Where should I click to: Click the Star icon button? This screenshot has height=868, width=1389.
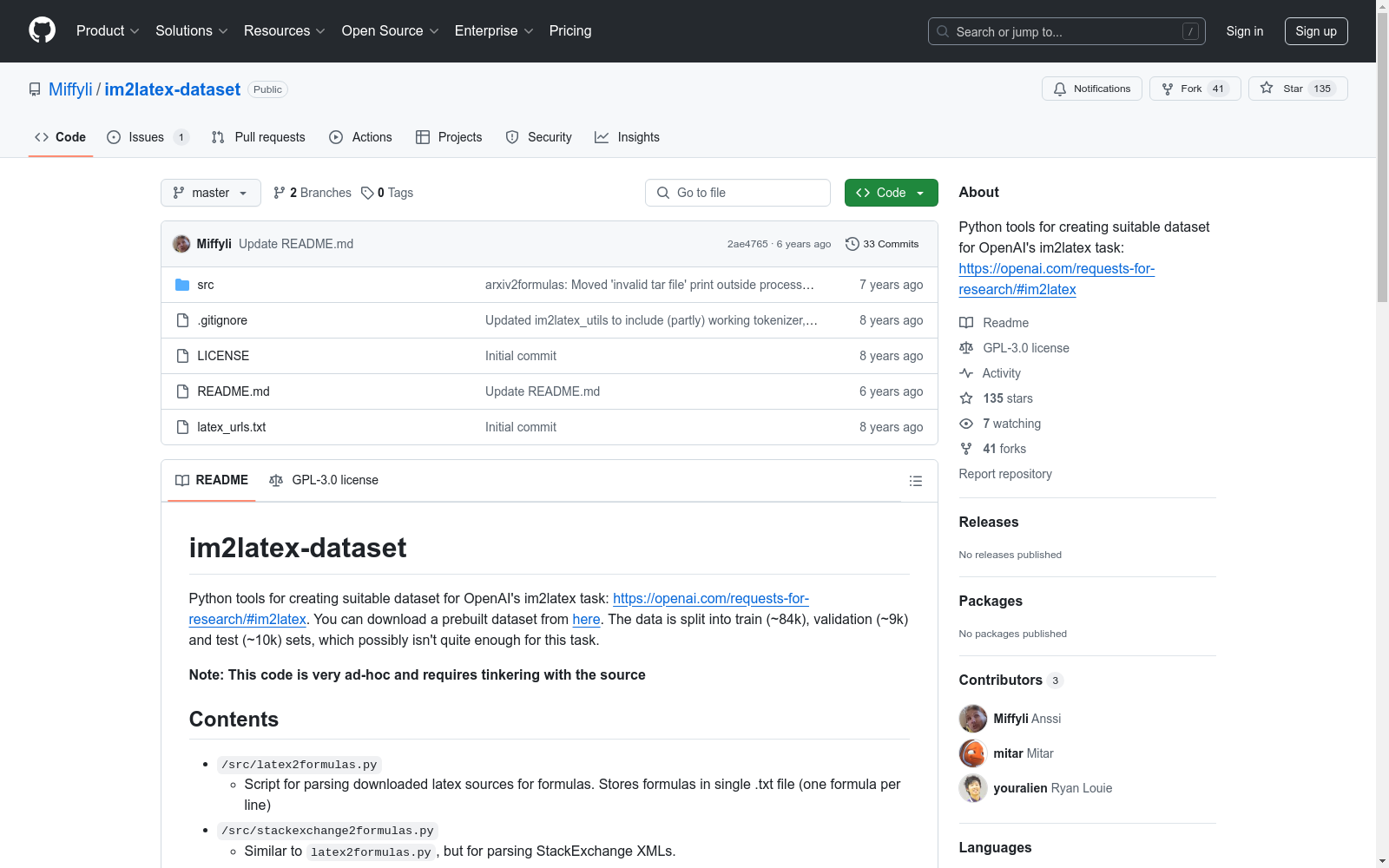[1298, 89]
